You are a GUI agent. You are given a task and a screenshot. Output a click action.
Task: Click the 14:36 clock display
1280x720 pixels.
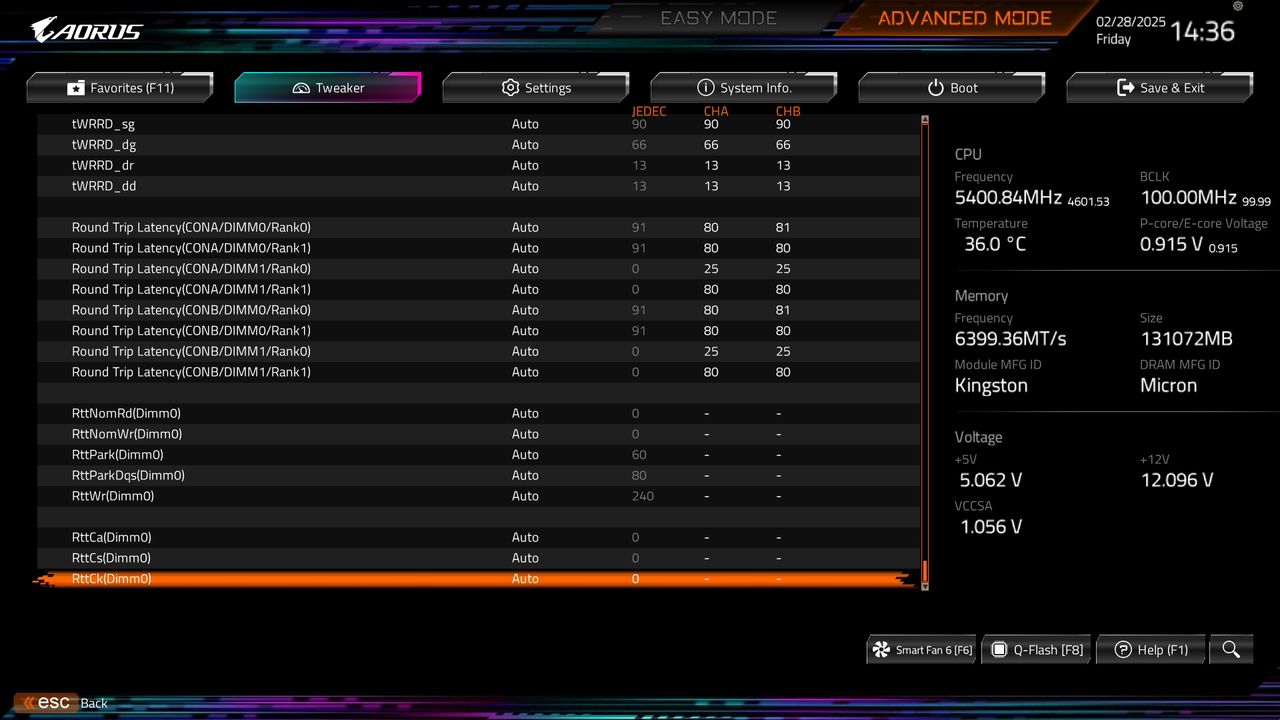click(x=1203, y=31)
